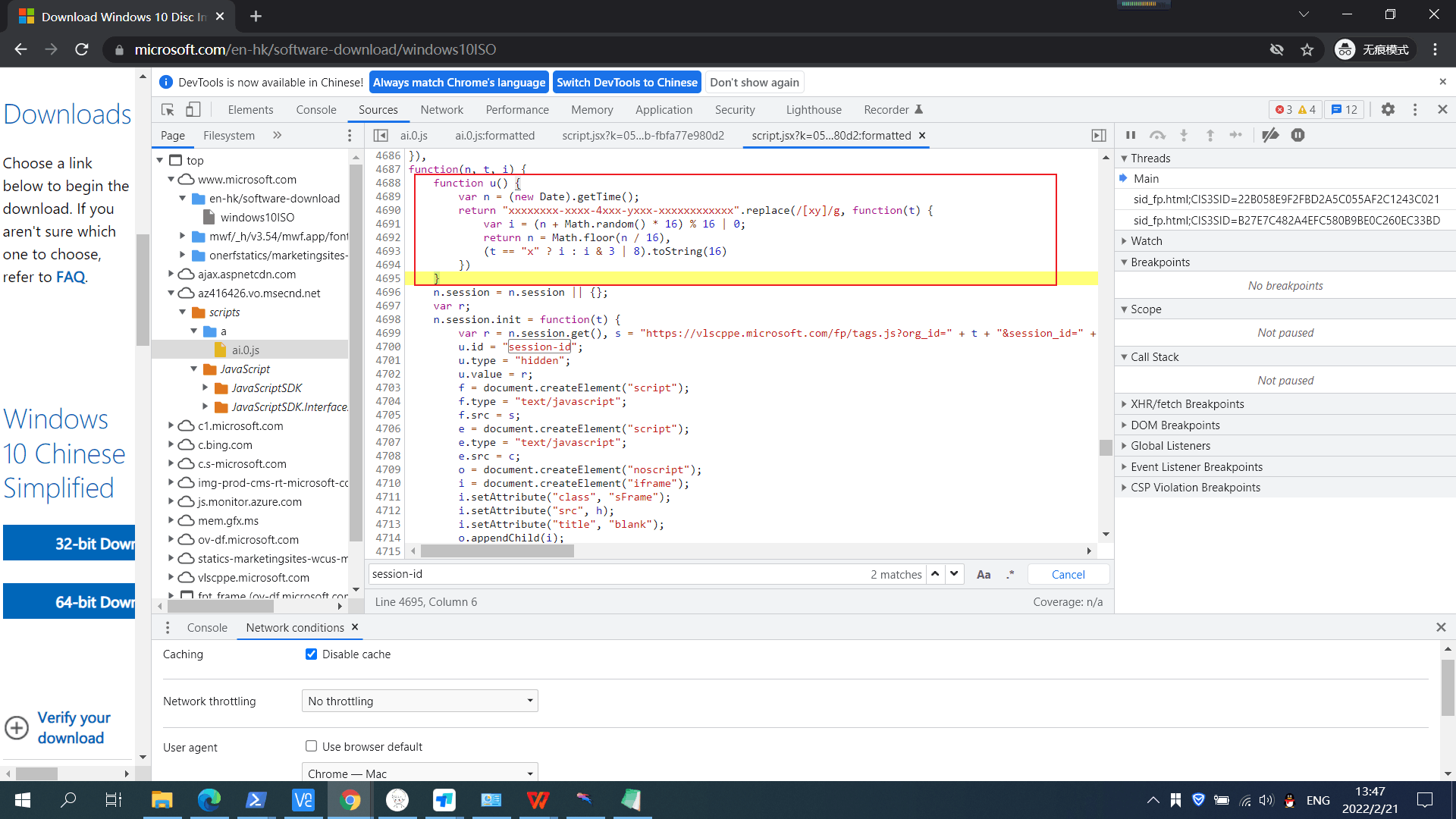Image resolution: width=1456 pixels, height=819 pixels.
Task: Click Verify your download link
Action: [74, 728]
